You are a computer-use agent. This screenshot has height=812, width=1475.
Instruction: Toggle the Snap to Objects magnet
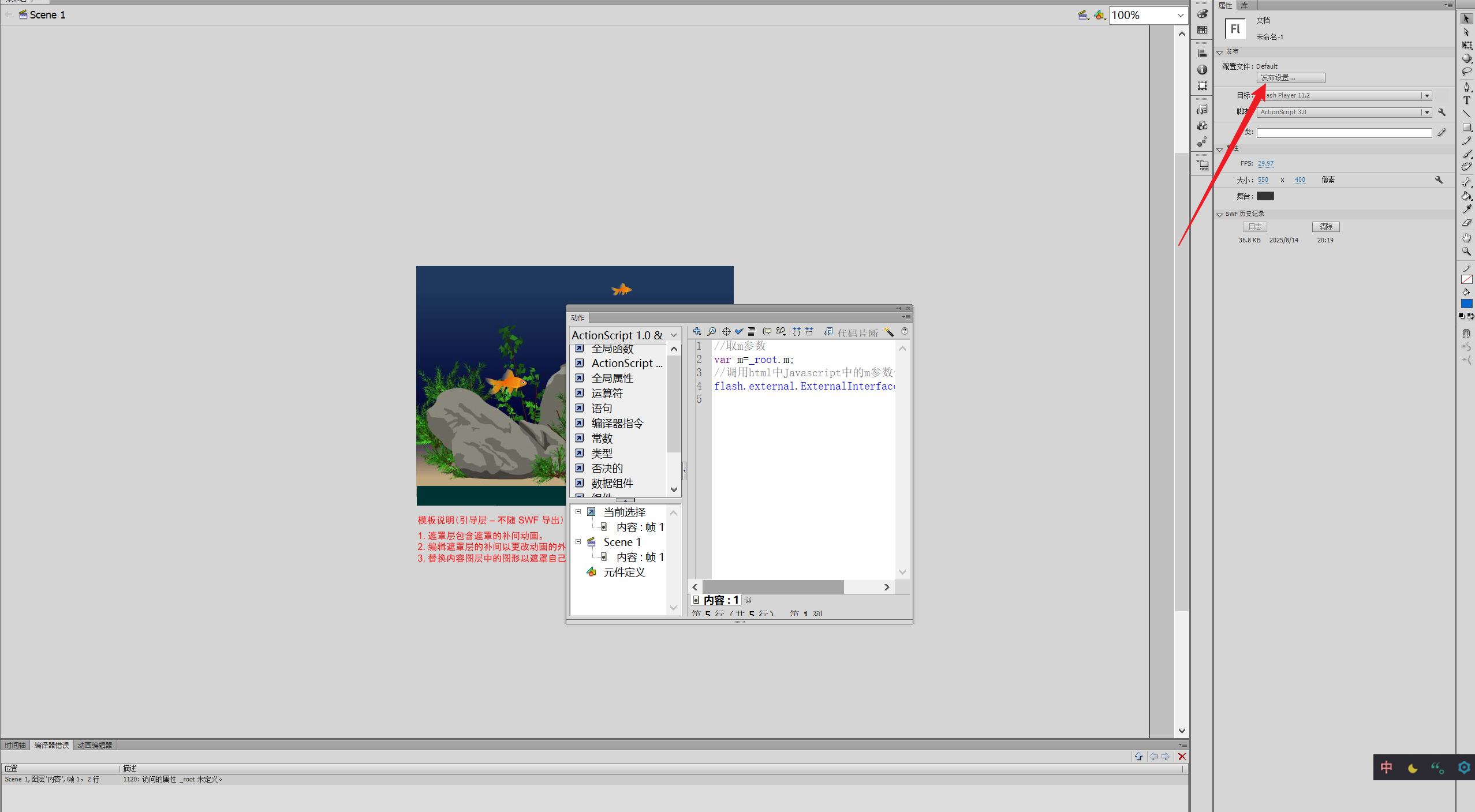(x=1466, y=333)
